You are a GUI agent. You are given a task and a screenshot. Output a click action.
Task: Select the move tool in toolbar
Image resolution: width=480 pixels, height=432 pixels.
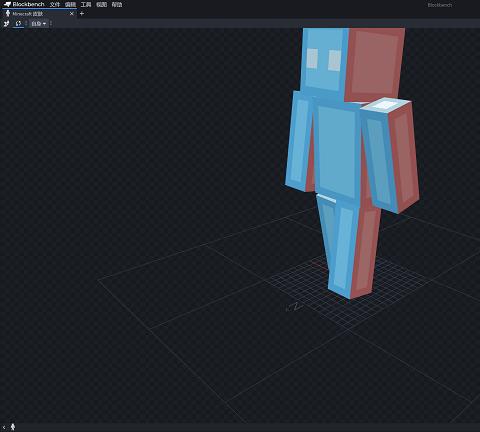coord(6,23)
